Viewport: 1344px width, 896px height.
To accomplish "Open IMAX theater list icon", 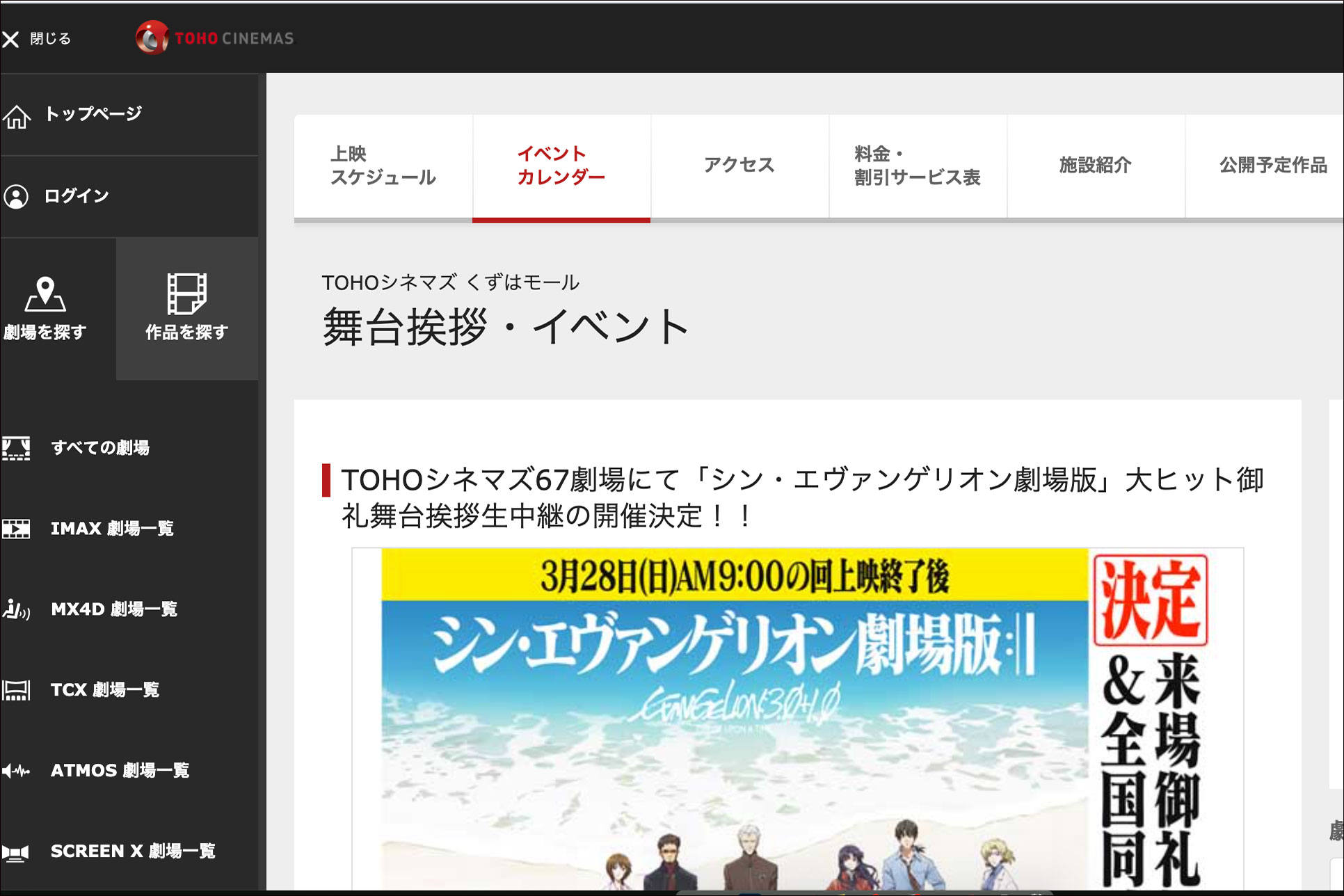I will tap(17, 529).
